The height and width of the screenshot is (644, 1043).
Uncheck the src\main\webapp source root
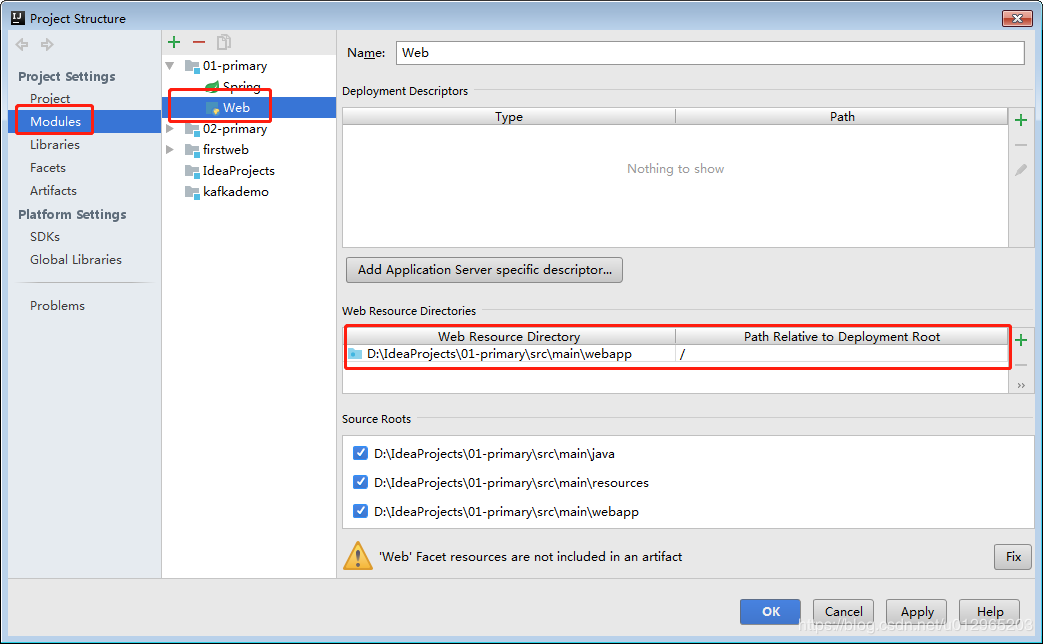tap(361, 511)
